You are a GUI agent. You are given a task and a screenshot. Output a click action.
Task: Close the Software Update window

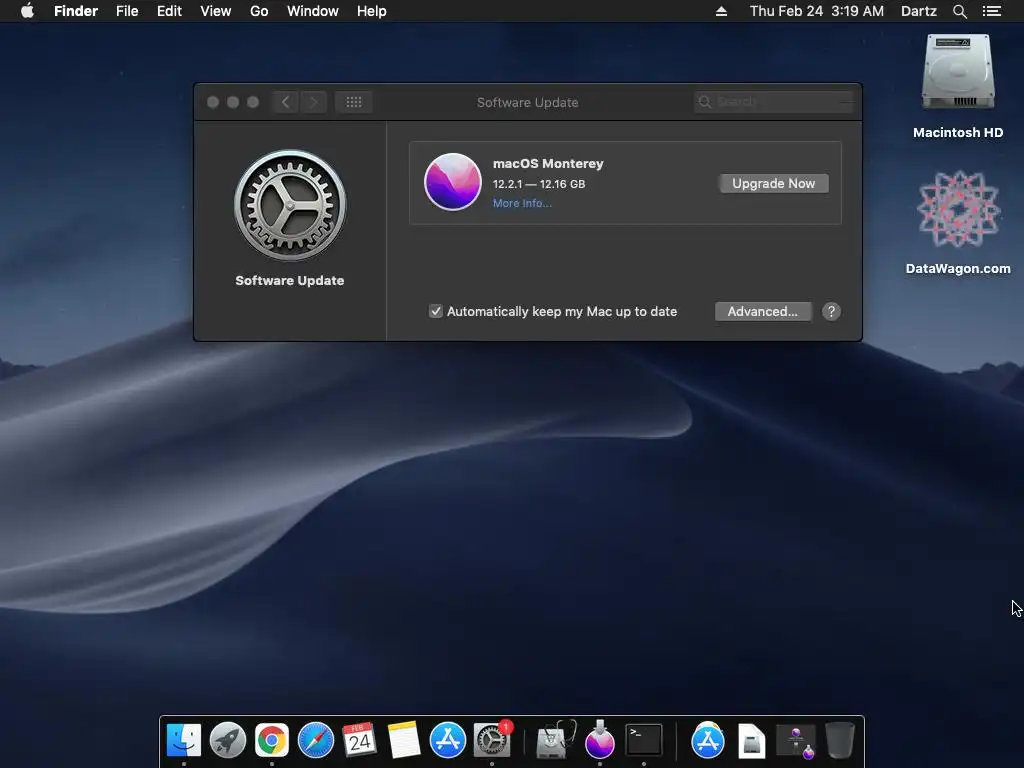pos(213,102)
